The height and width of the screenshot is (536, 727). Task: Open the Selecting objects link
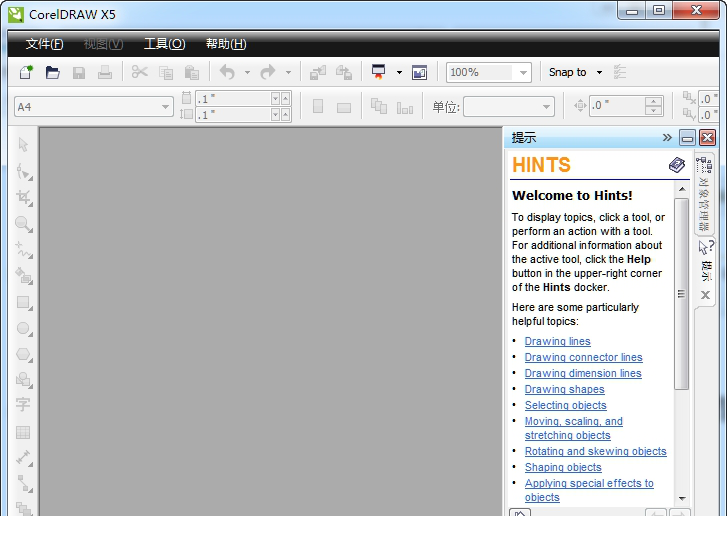[565, 405]
